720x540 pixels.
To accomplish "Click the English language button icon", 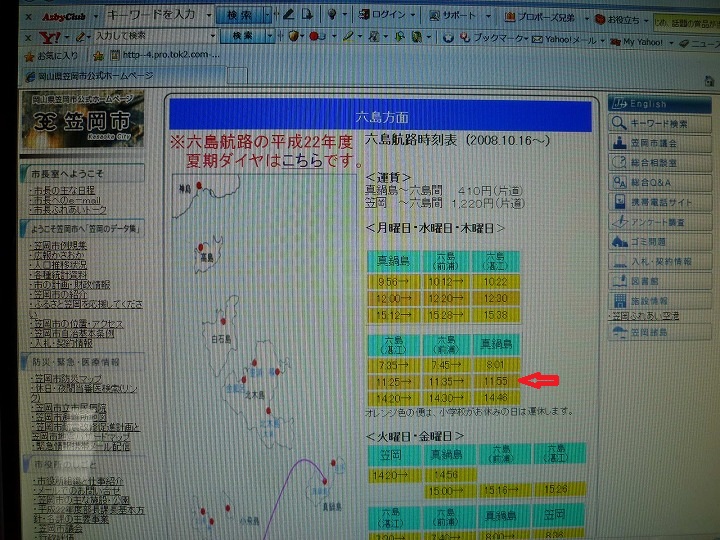I will 619,104.
